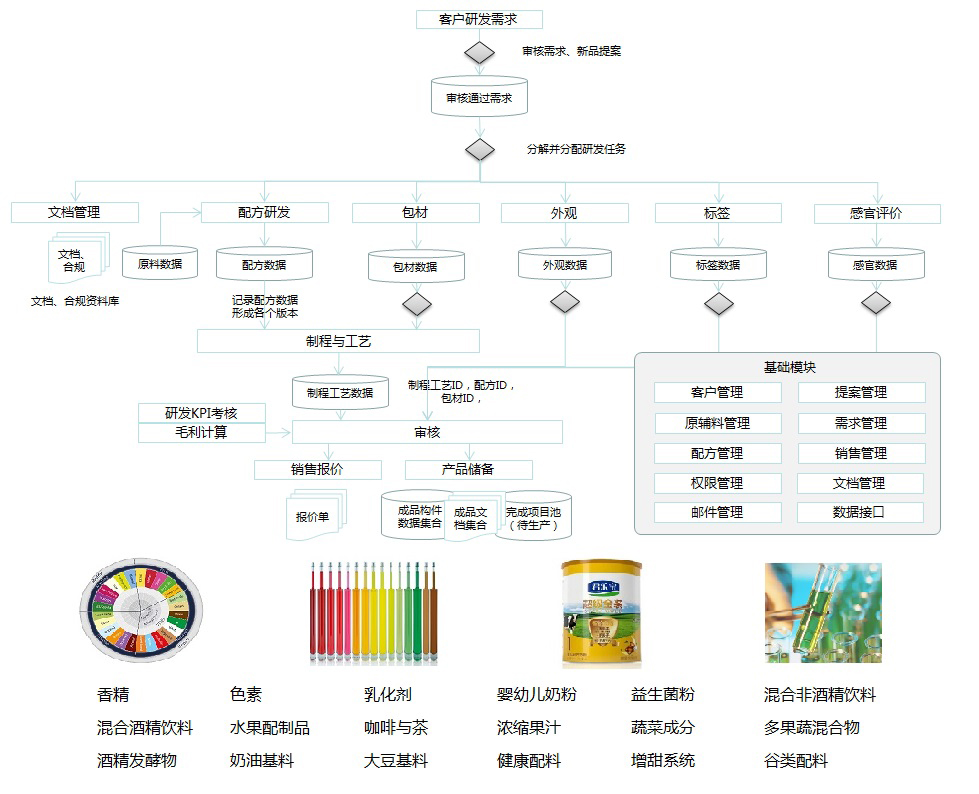Click the 多果蔬混合物 label
Screen dimensions: 979x794
click(812, 727)
